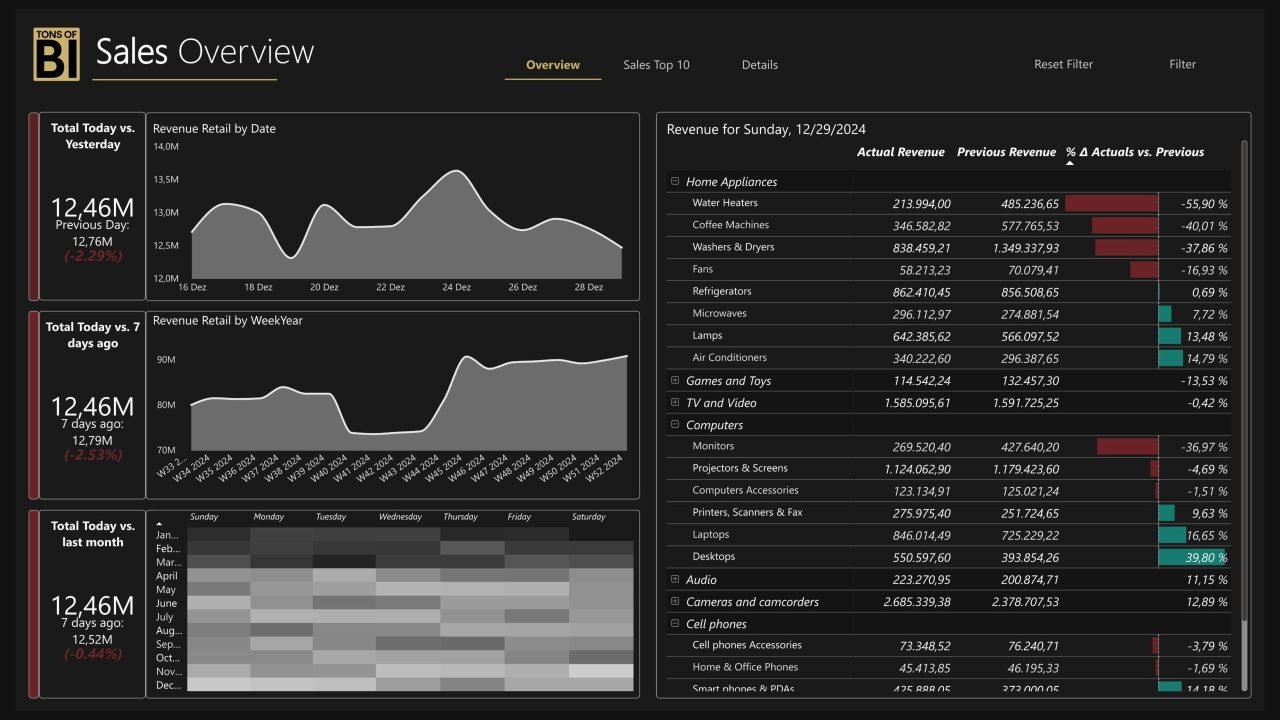The image size is (1280, 720).
Task: Expand the TV and Video category
Action: (x=675, y=403)
